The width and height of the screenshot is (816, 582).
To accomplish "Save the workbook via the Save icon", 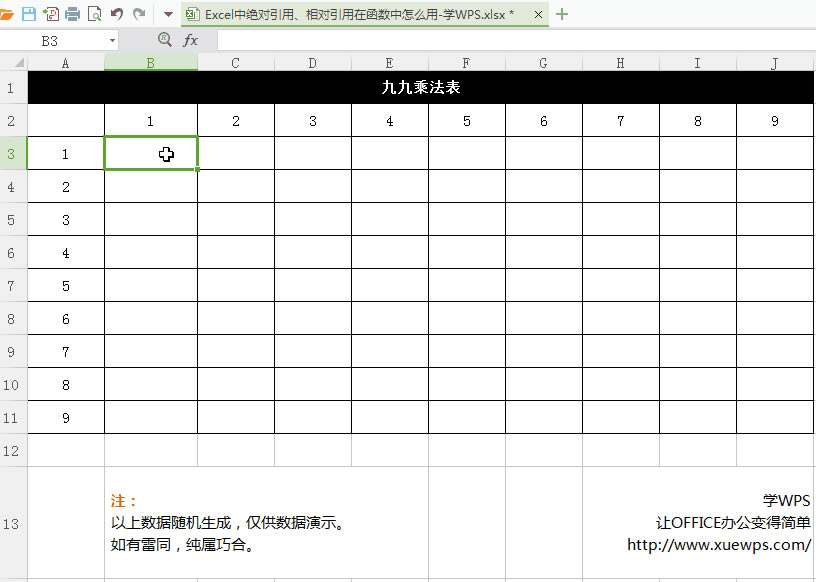I will (28, 14).
